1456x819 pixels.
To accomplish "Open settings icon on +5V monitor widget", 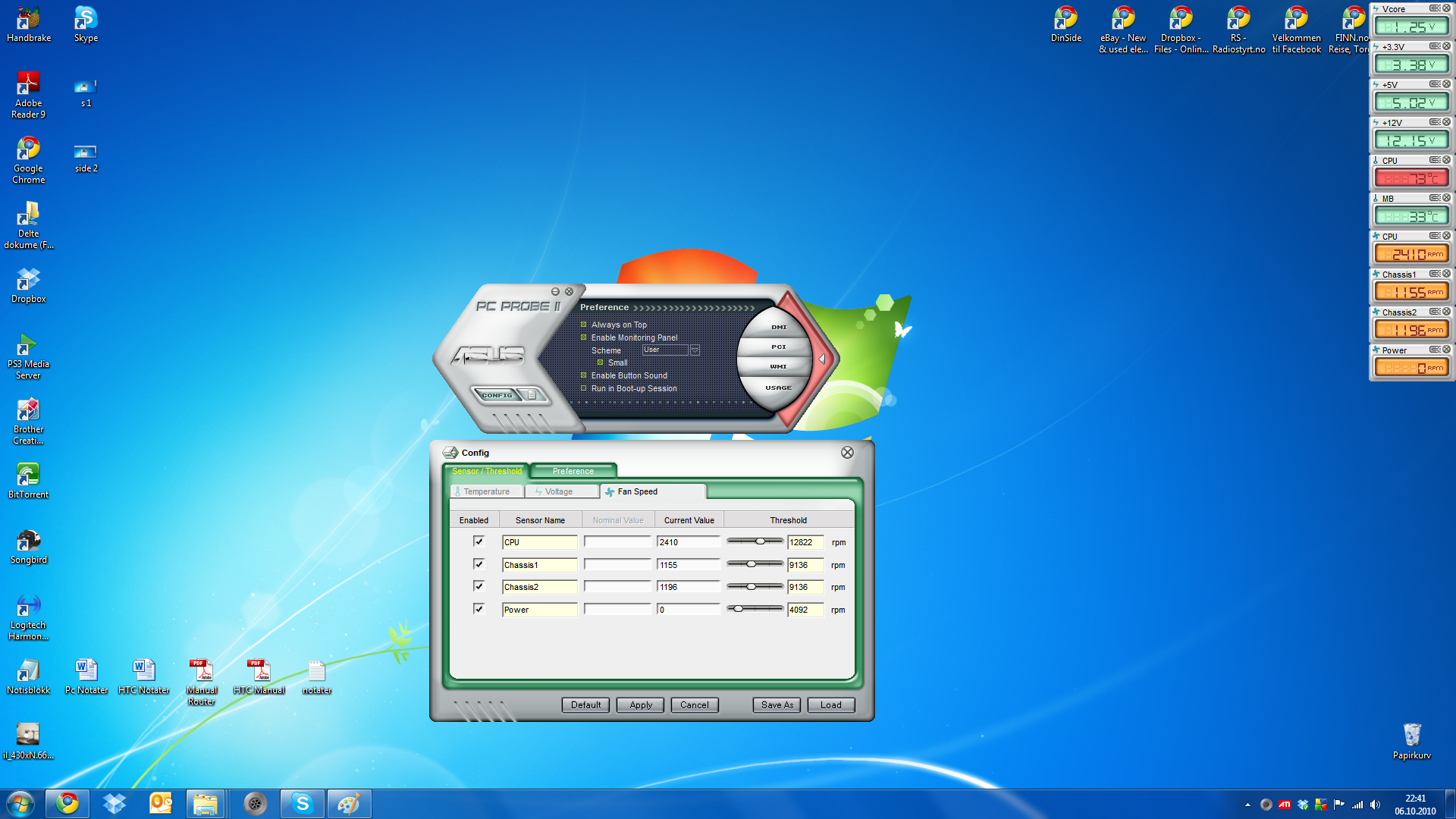I will point(1435,84).
